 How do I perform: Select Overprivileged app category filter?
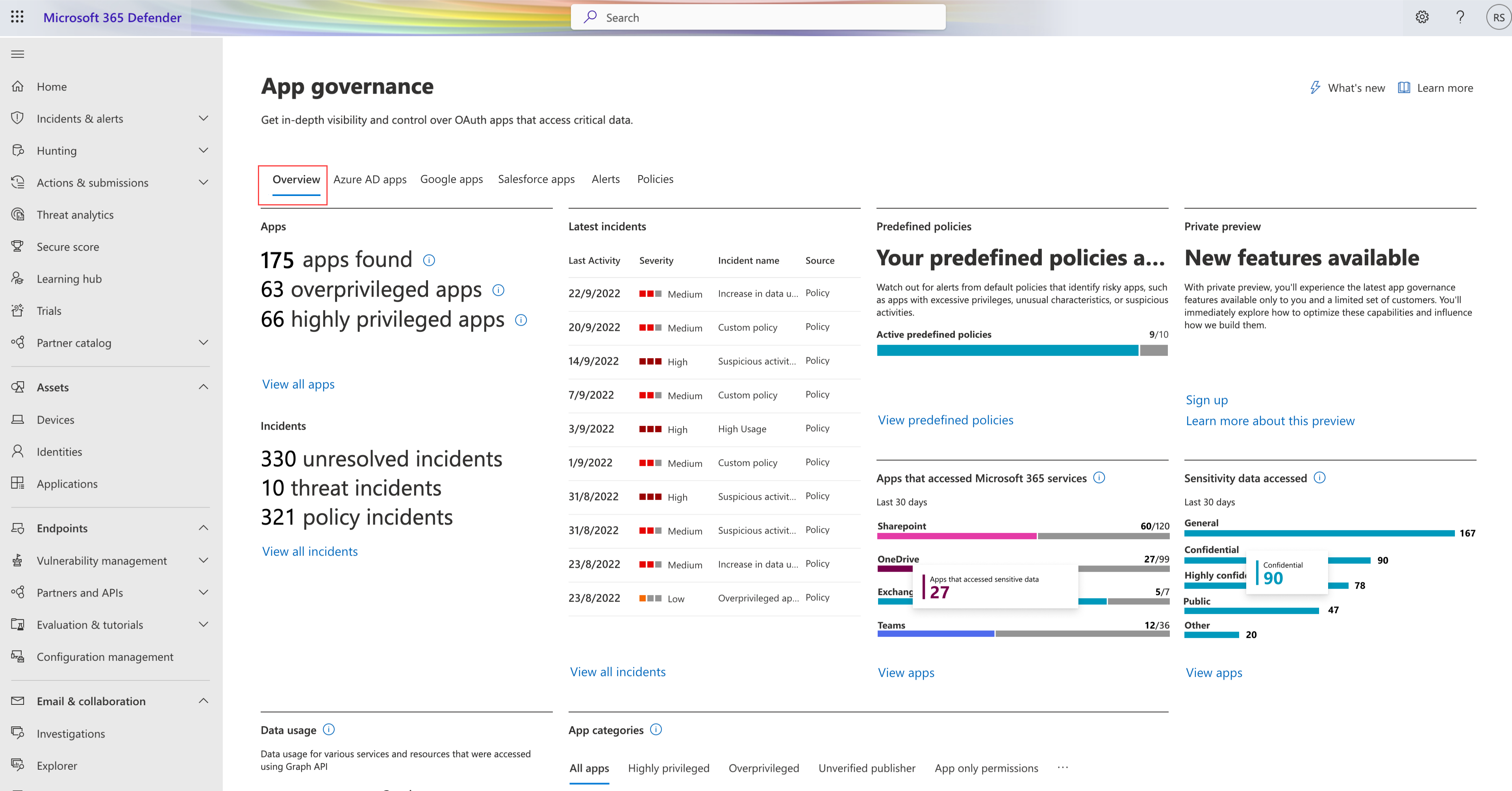tap(763, 767)
